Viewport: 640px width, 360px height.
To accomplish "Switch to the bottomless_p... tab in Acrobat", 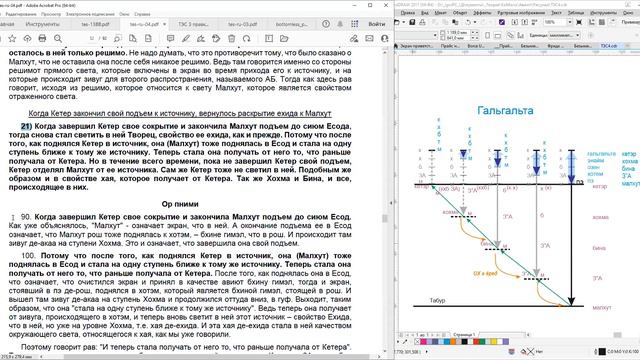I will point(291,24).
